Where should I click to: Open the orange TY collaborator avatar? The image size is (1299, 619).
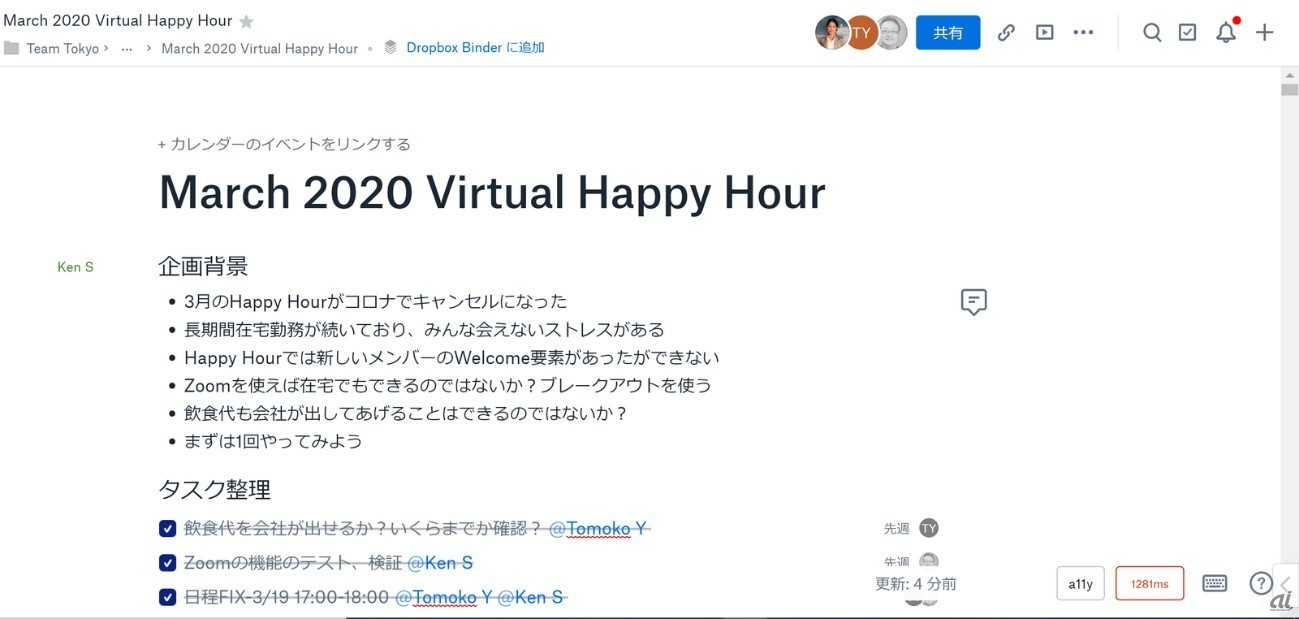pos(861,33)
